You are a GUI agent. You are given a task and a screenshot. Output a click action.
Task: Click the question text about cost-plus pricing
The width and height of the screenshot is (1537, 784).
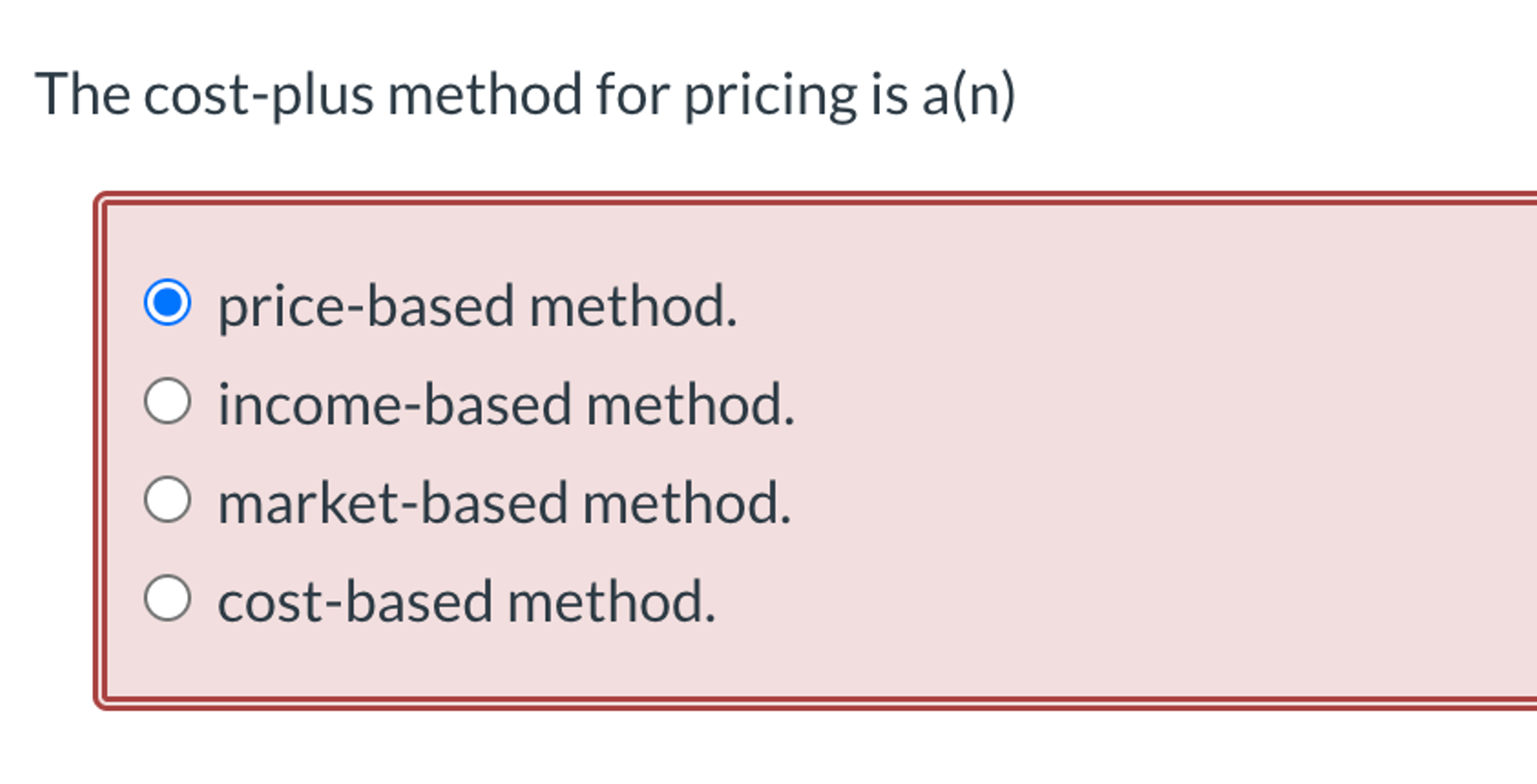pyautogui.click(x=527, y=92)
